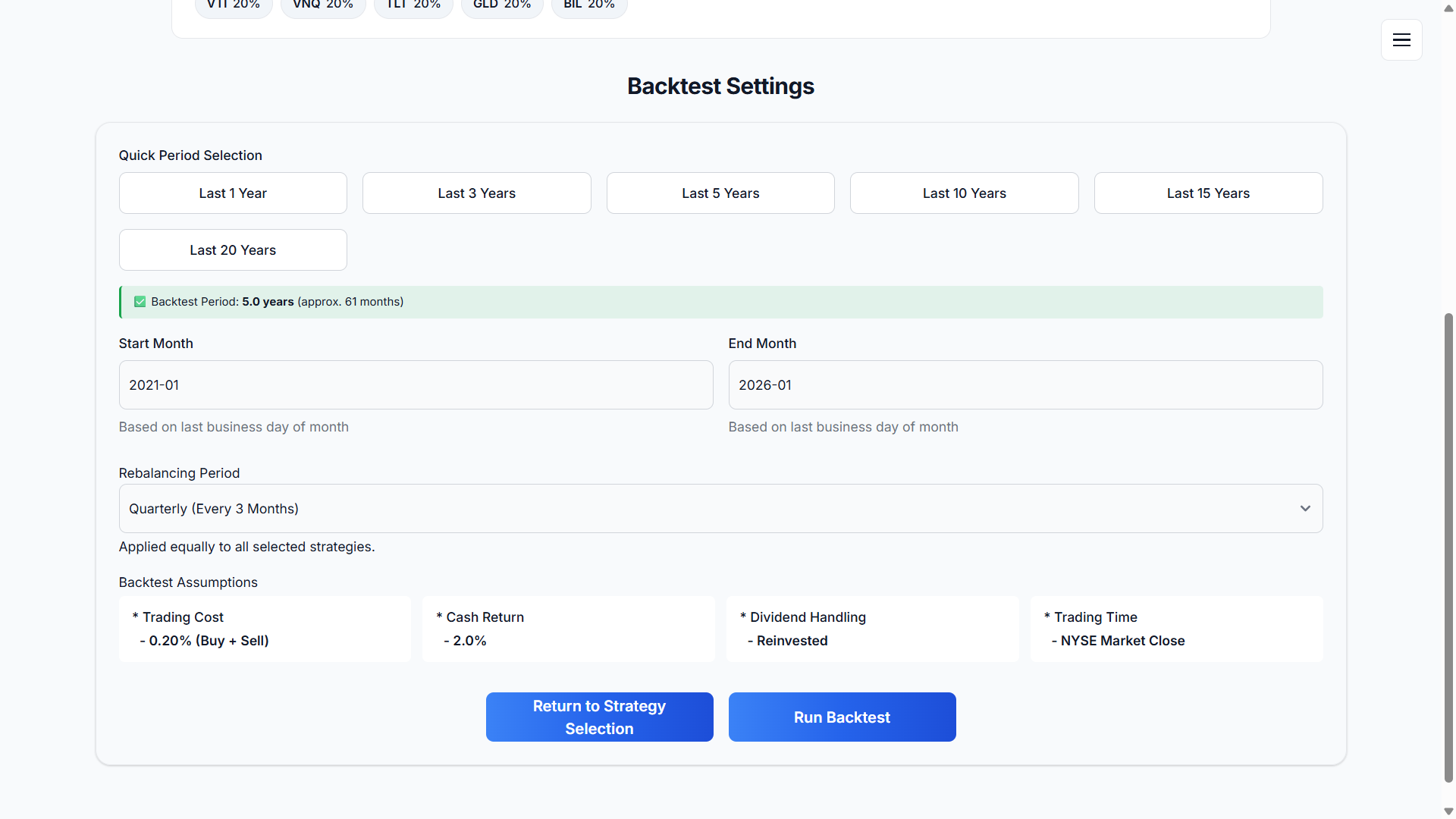Click the Trading Cost assumption card

(x=265, y=628)
